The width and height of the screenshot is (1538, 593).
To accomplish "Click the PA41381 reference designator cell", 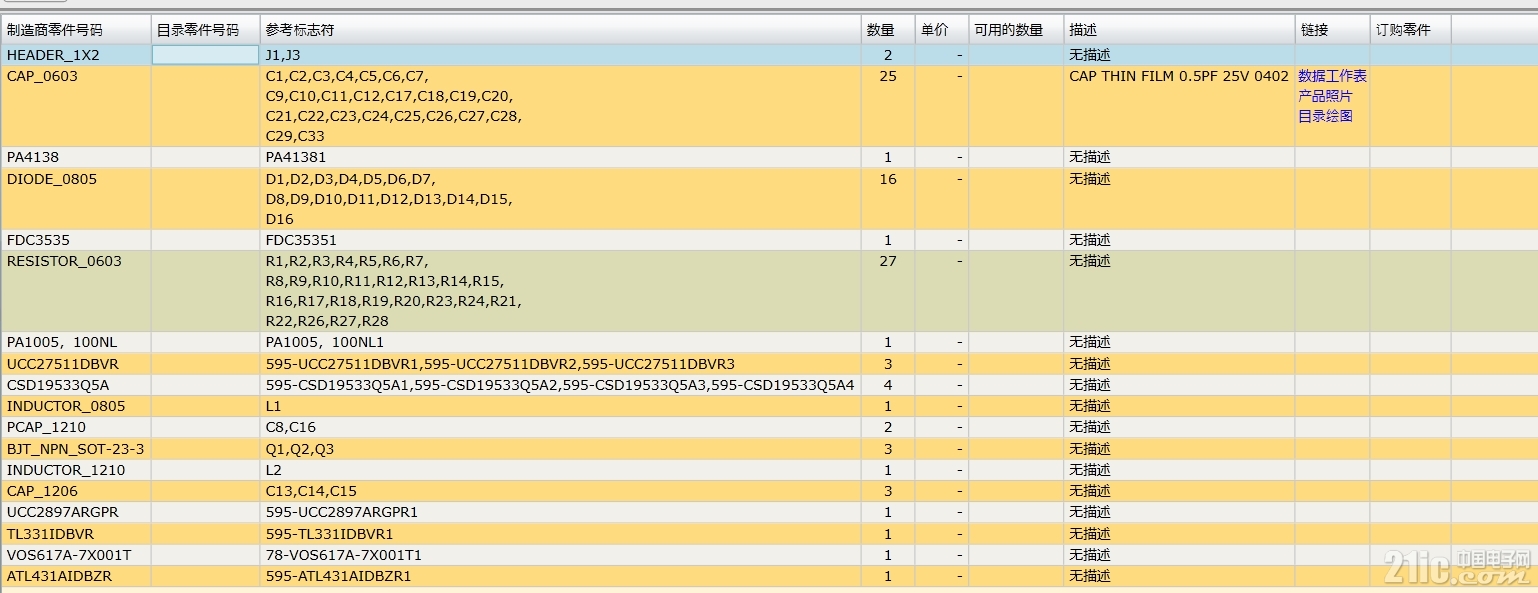I will coord(561,157).
